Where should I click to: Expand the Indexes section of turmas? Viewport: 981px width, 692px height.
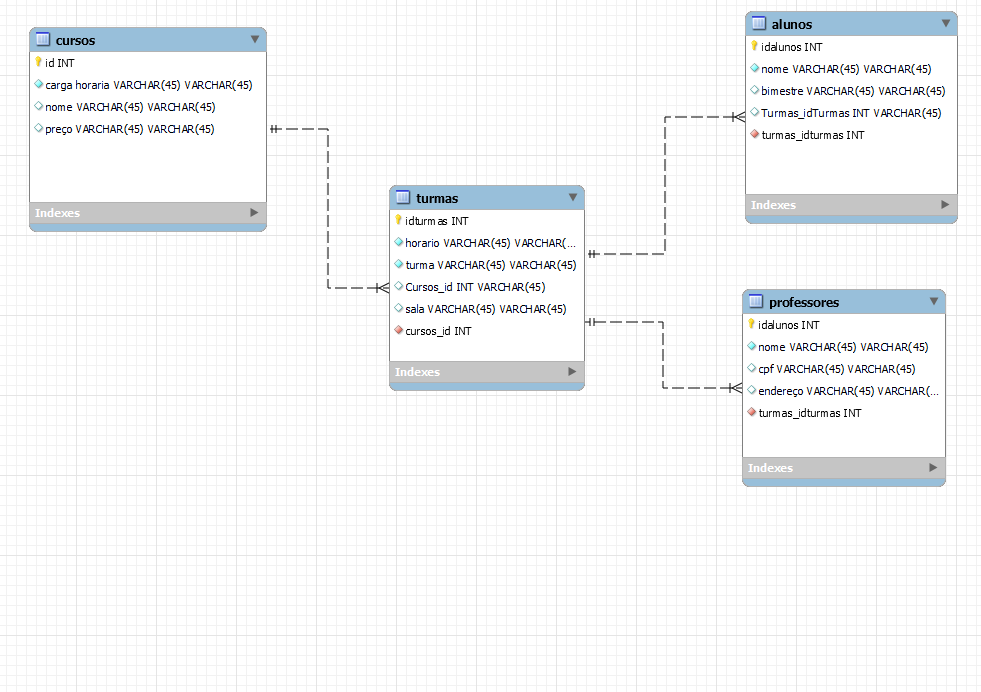pyautogui.click(x=486, y=371)
